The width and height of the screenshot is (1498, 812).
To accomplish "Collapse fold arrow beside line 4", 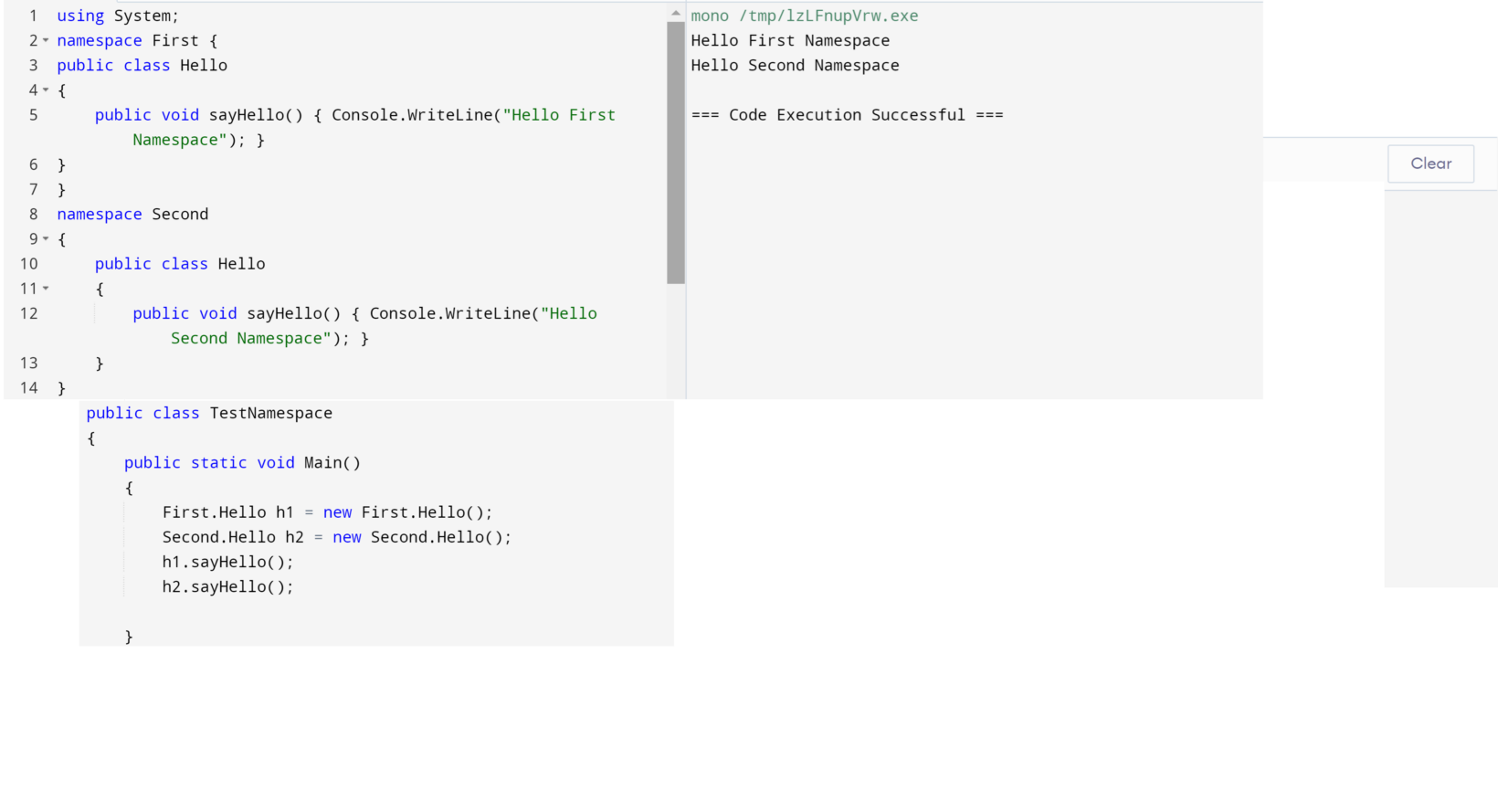I will click(x=46, y=90).
